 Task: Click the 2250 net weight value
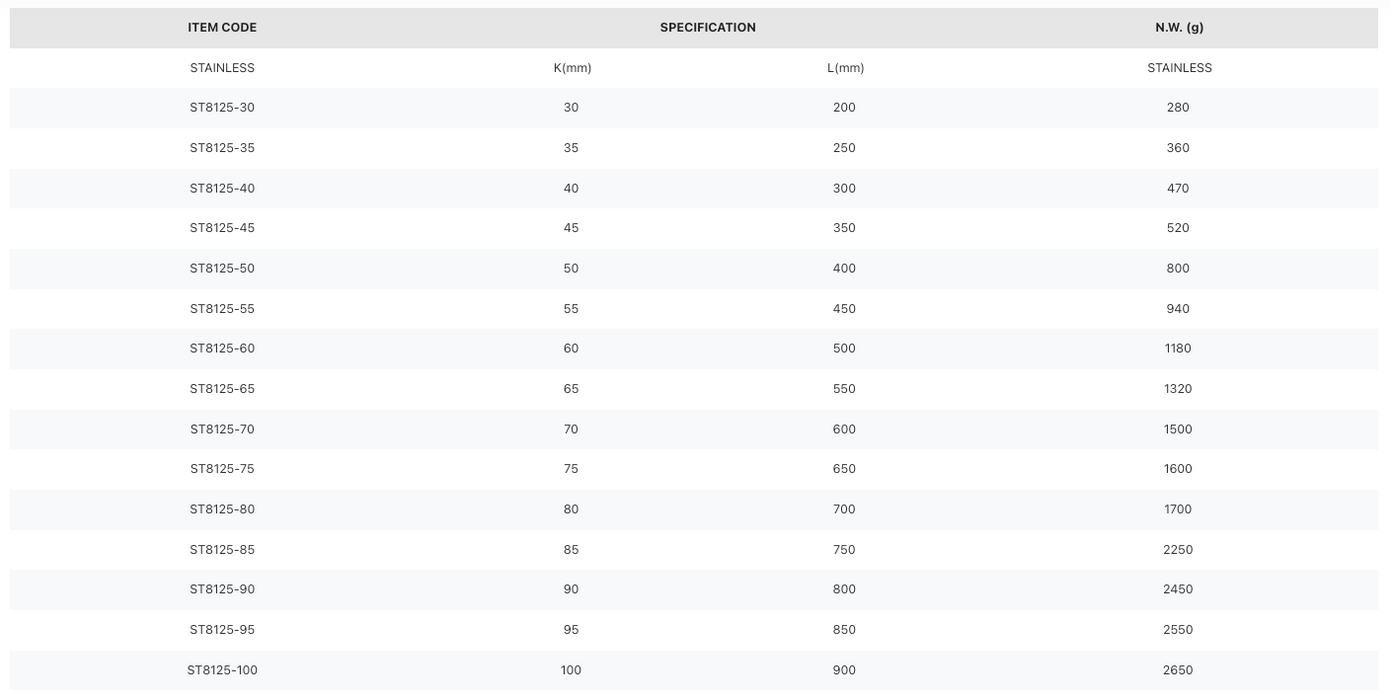click(x=1178, y=550)
